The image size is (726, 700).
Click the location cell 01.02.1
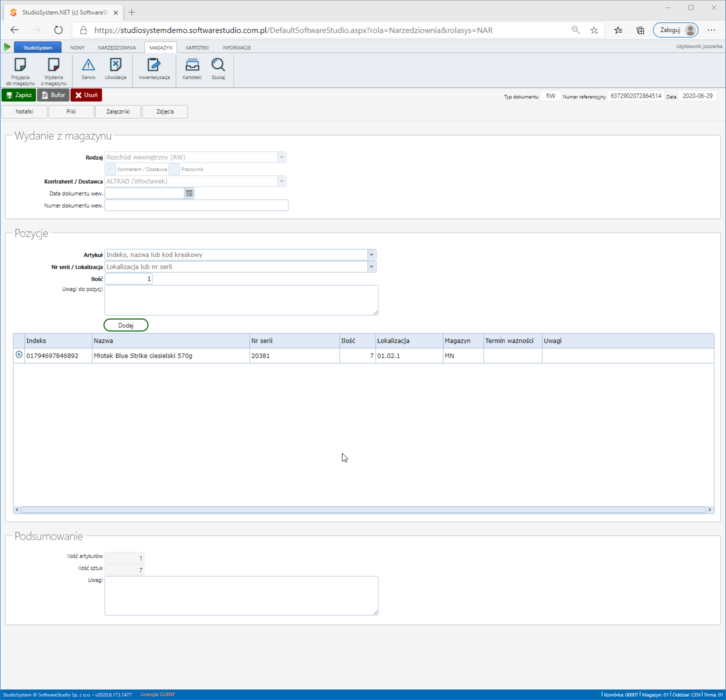(x=409, y=356)
